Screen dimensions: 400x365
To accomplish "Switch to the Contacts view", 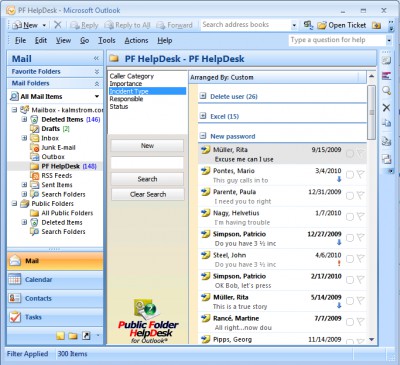I will tap(55, 298).
